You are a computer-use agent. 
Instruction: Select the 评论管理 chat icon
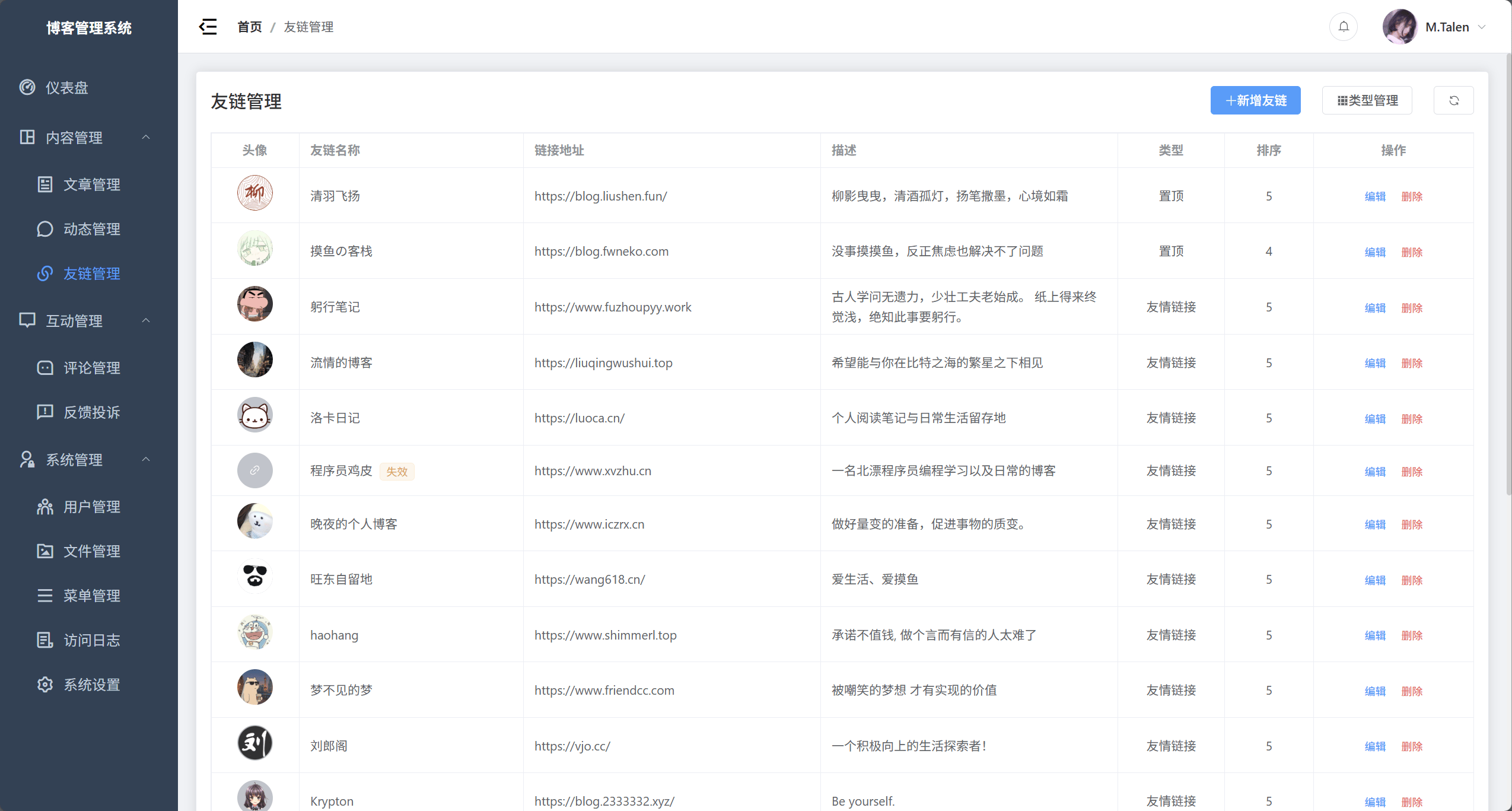point(45,368)
